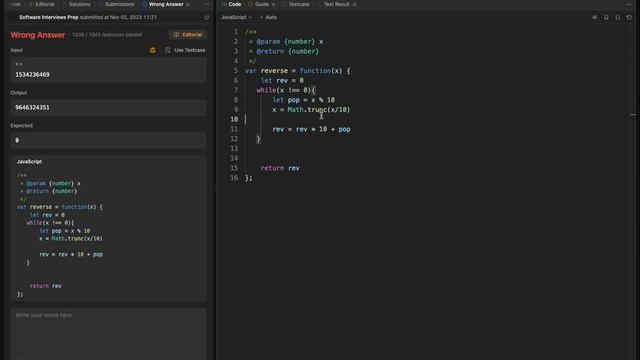Click the format code icon in editor toolbar
Viewport: 640px width, 360px height.
pos(595,18)
